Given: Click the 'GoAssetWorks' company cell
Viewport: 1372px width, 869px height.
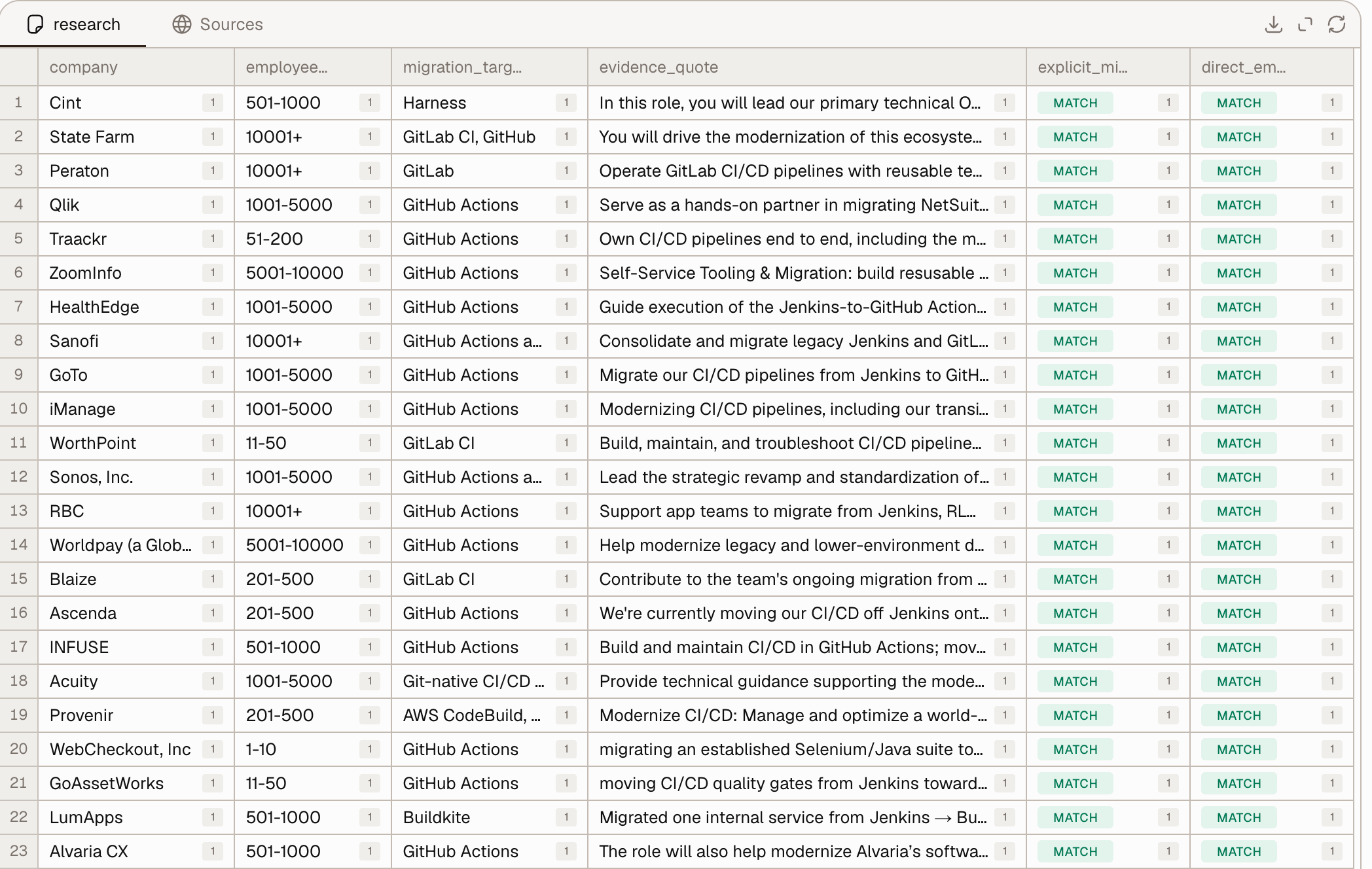Looking at the screenshot, I should pyautogui.click(x=136, y=783).
